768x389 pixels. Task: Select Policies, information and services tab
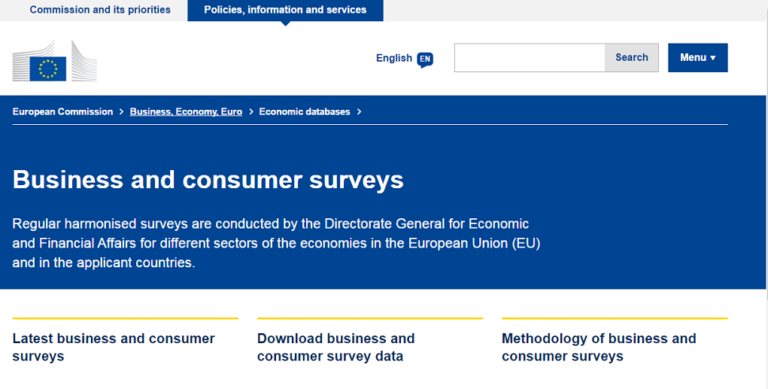click(285, 10)
